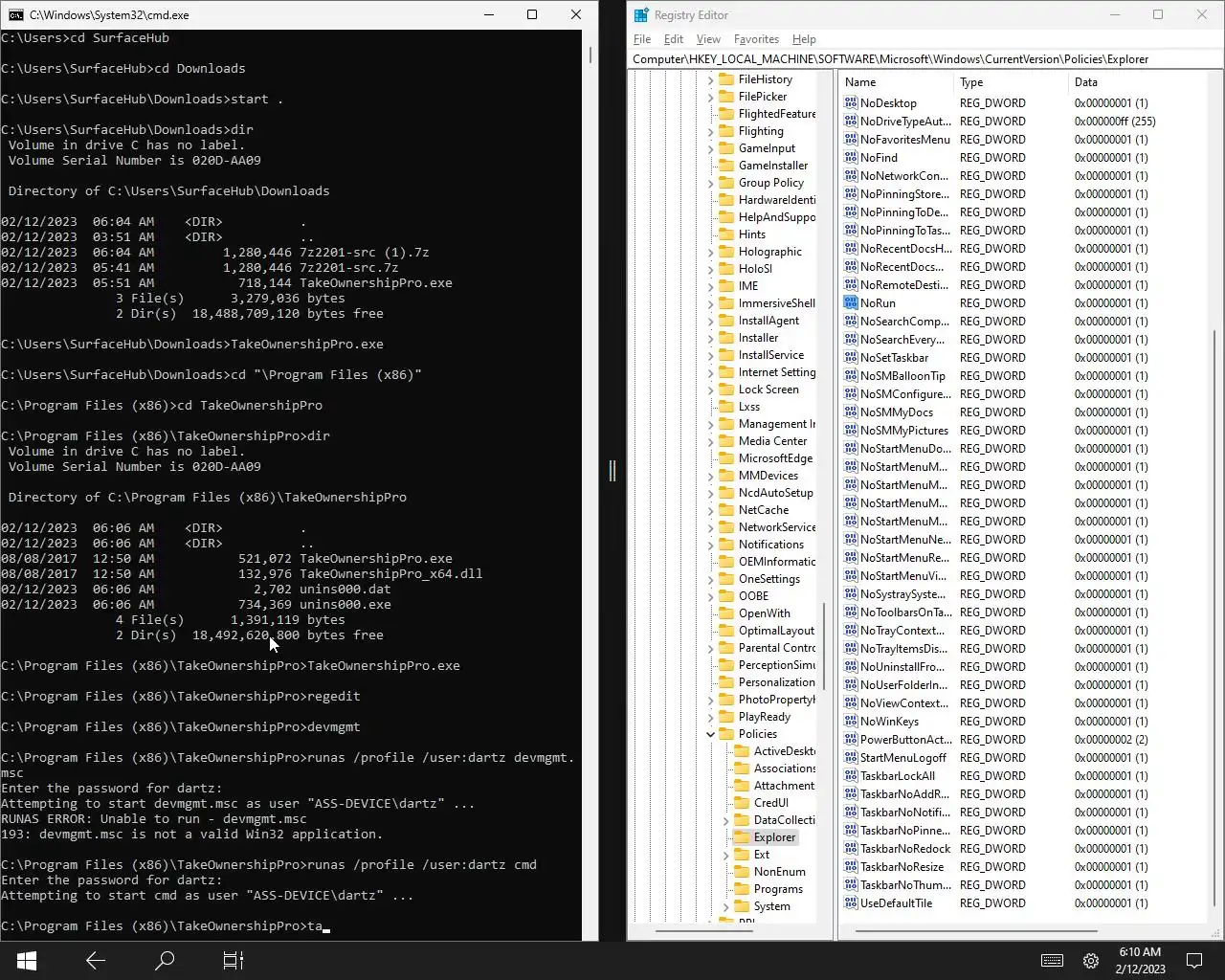The height and width of the screenshot is (980, 1225).
Task: Open the Settings gear in the taskbar
Action: pyautogui.click(x=1091, y=961)
